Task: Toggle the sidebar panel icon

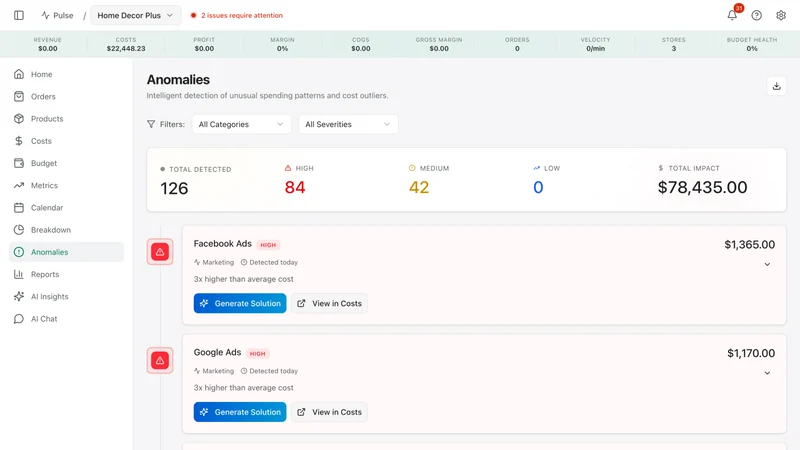Action: pyautogui.click(x=19, y=15)
